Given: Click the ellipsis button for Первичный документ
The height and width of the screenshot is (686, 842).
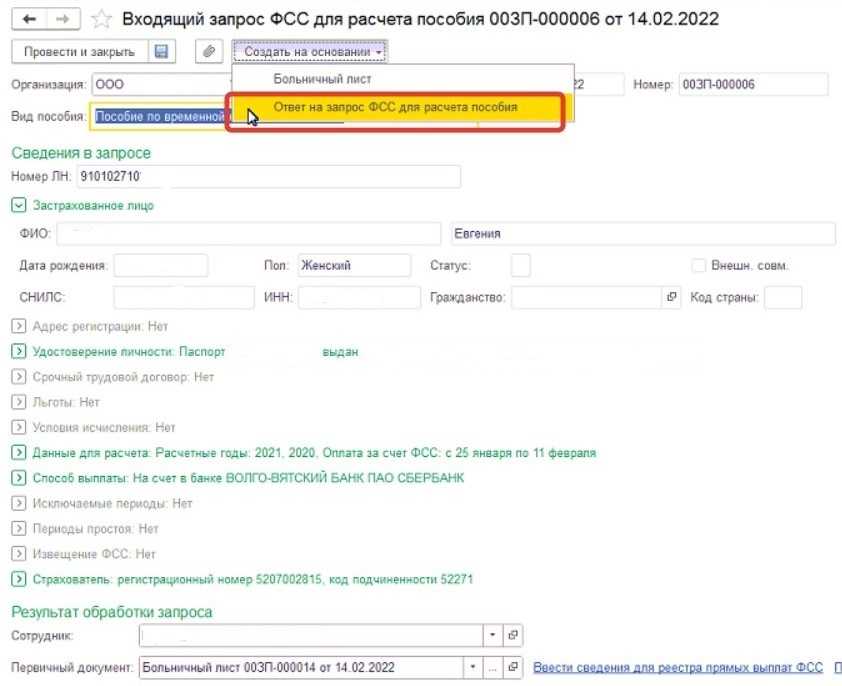Looking at the screenshot, I should tap(492, 667).
